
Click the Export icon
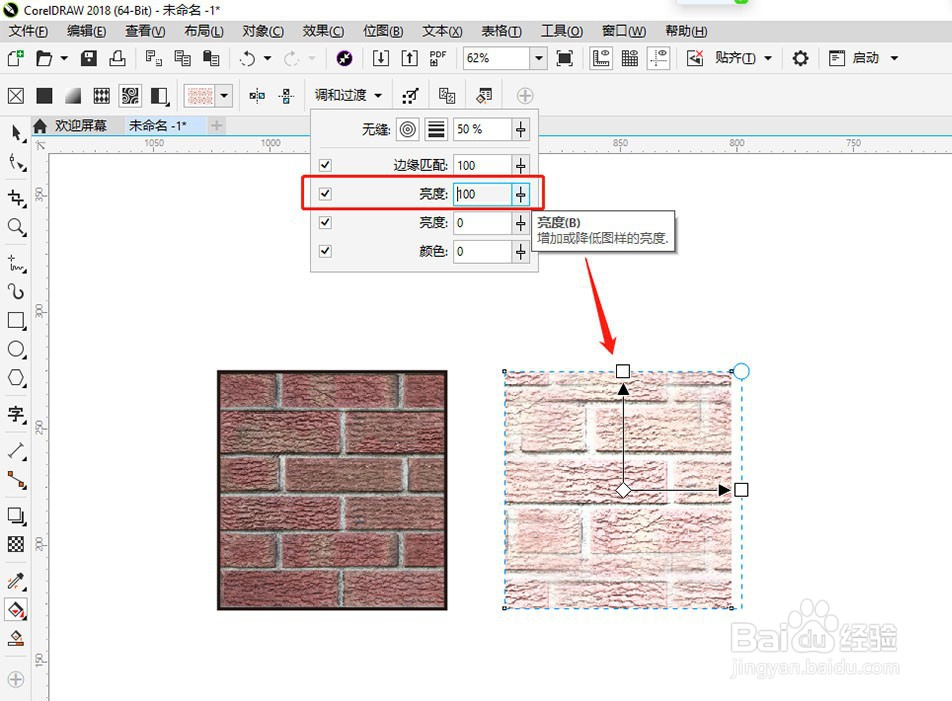410,58
